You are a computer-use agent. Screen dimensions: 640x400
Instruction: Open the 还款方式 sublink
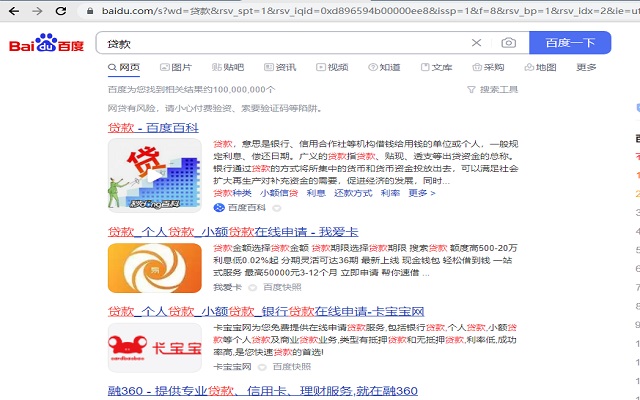(353, 193)
